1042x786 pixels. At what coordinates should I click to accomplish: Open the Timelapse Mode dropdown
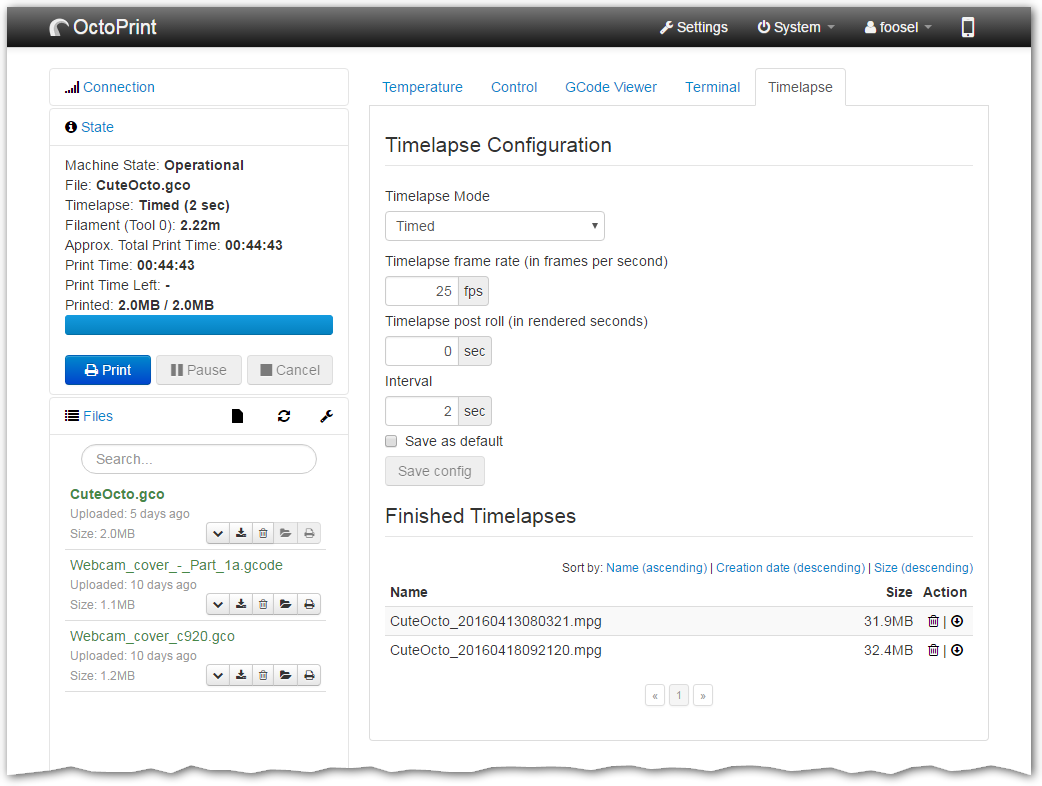coord(494,226)
